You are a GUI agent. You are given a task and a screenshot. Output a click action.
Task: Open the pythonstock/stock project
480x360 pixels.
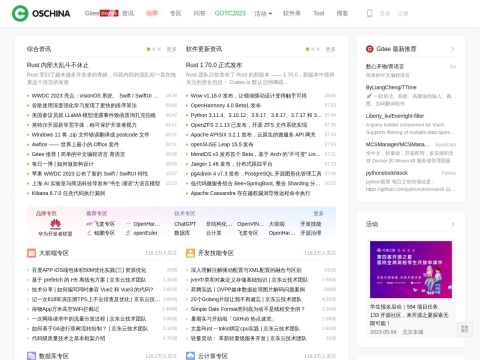[387, 173]
